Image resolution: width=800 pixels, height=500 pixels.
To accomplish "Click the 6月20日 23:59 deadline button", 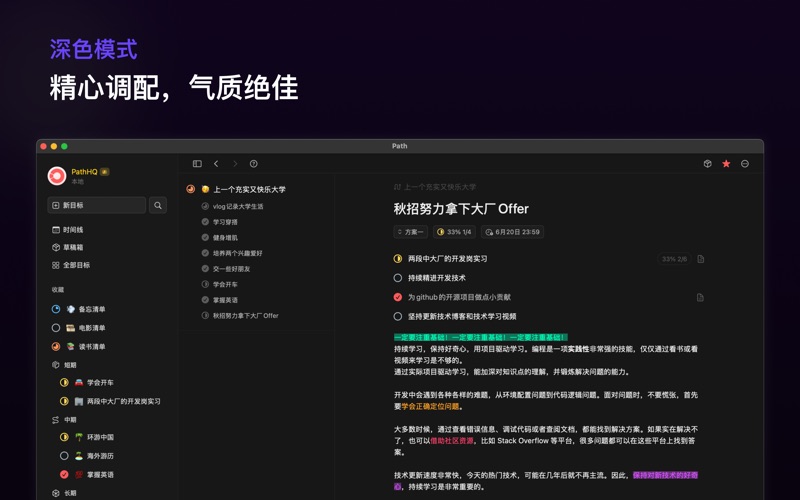I will pos(512,232).
